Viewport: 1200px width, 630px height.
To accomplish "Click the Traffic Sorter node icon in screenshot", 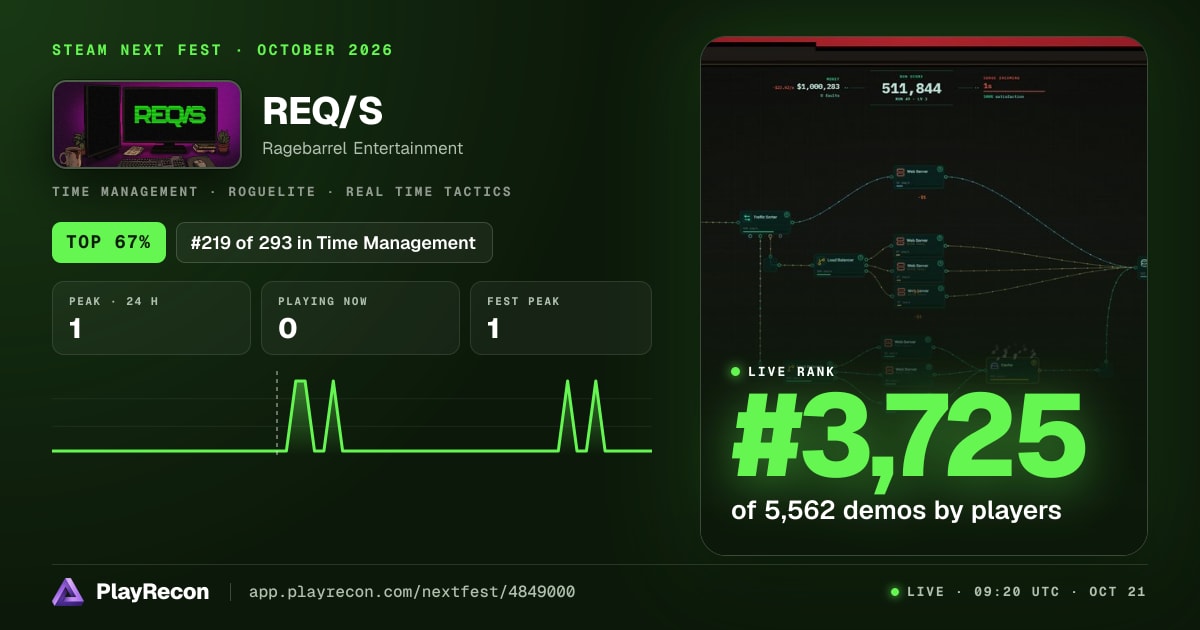I will [x=746, y=216].
